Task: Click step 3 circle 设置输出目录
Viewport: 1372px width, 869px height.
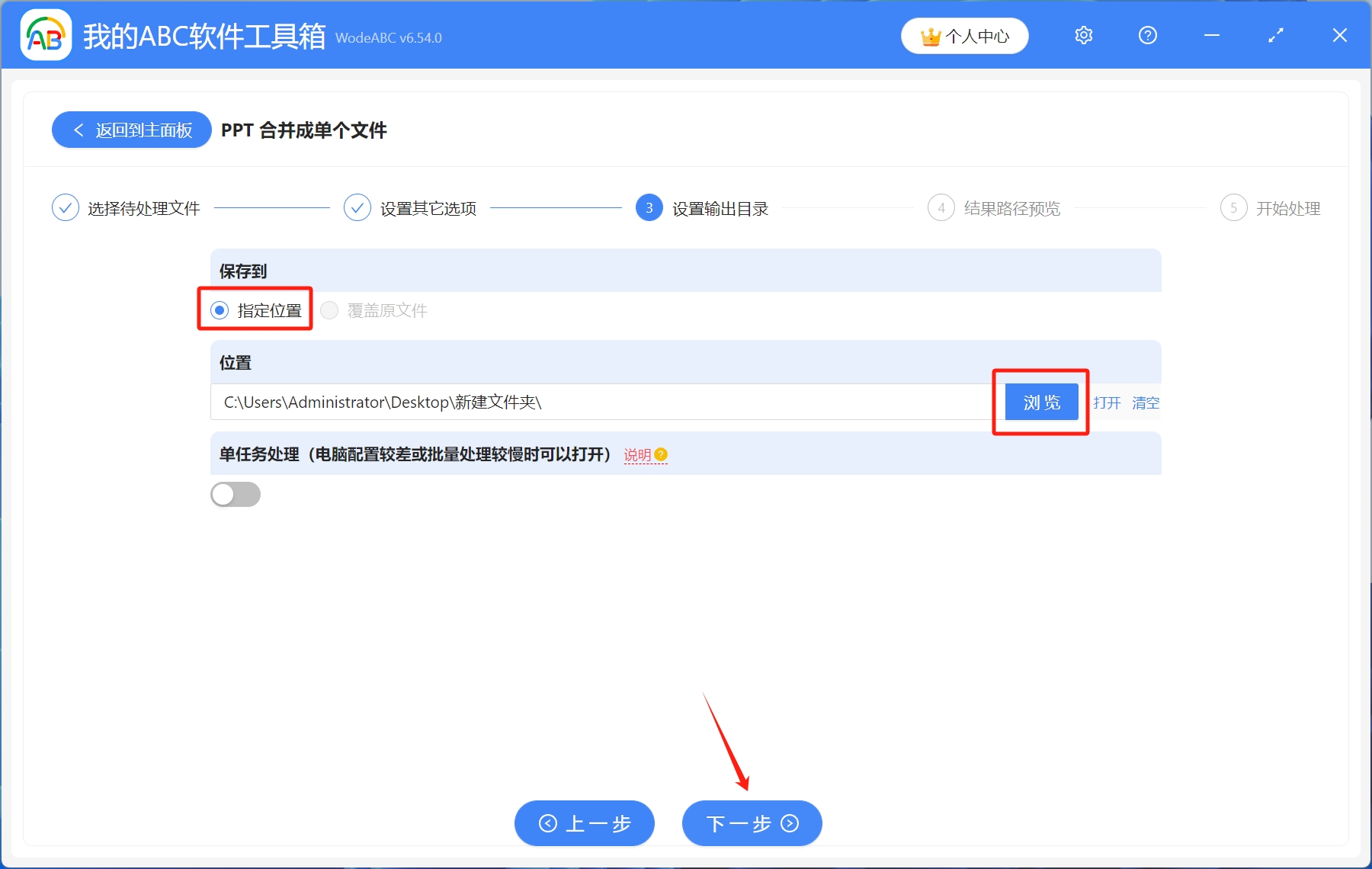Action: 649,207
